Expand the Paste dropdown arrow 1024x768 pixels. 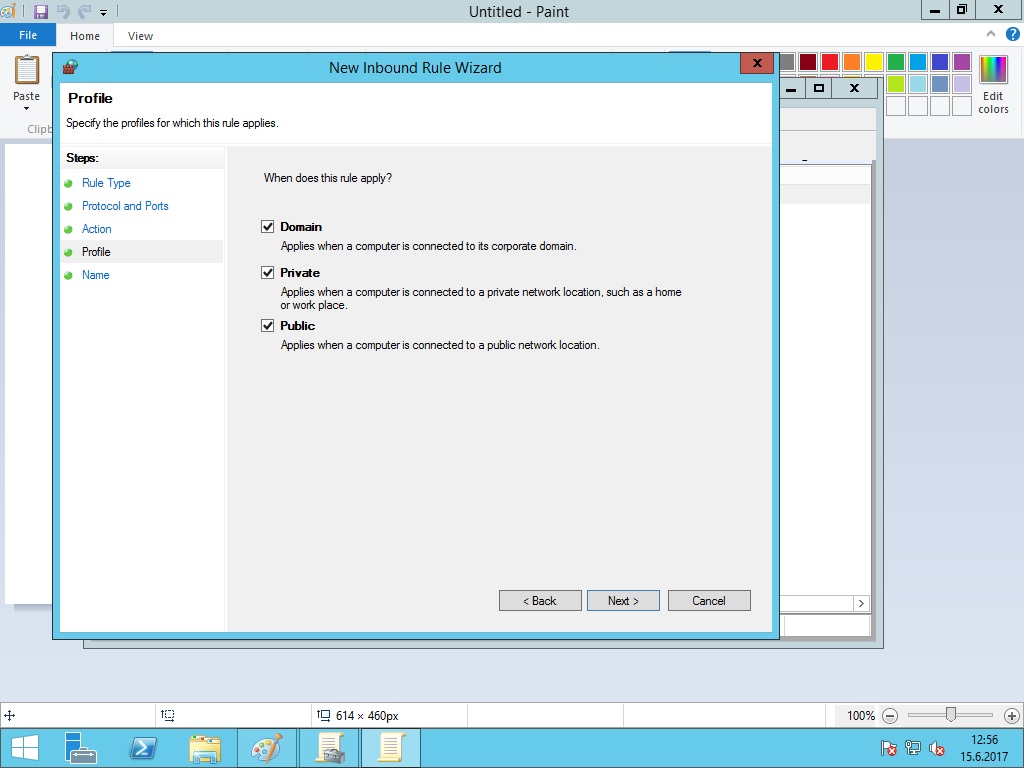click(x=26, y=108)
